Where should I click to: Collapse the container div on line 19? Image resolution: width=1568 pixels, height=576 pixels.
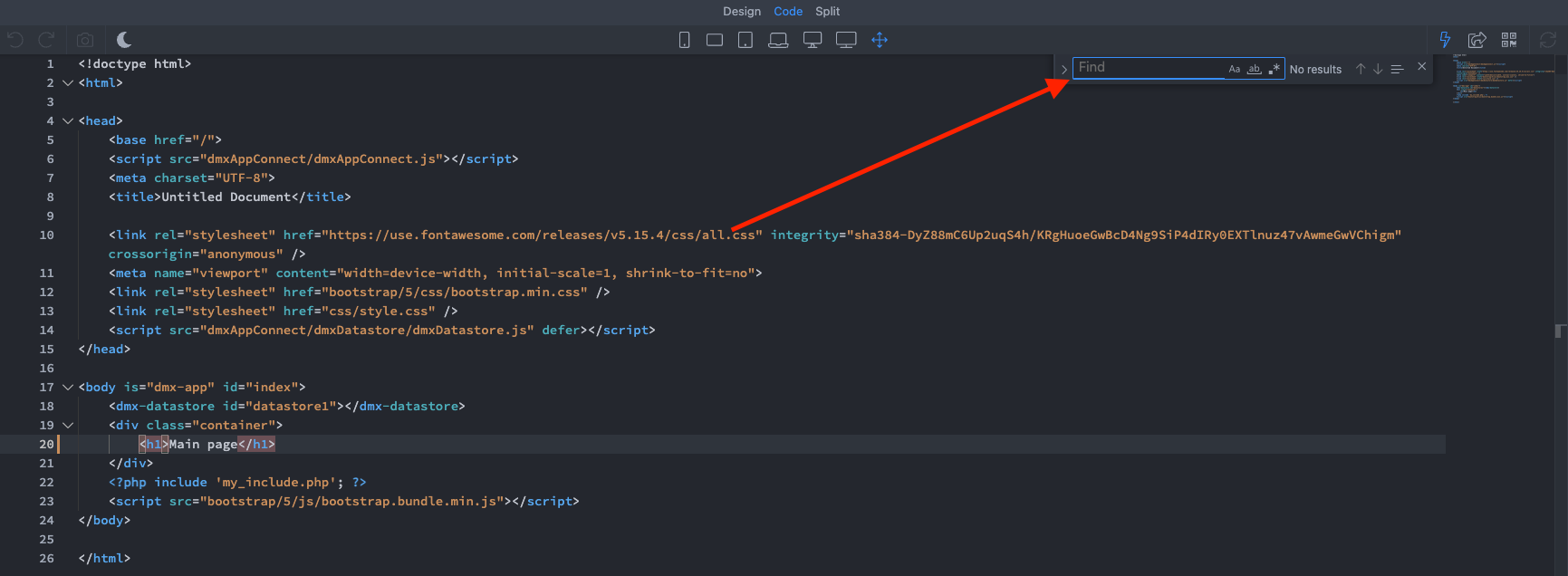[67, 425]
